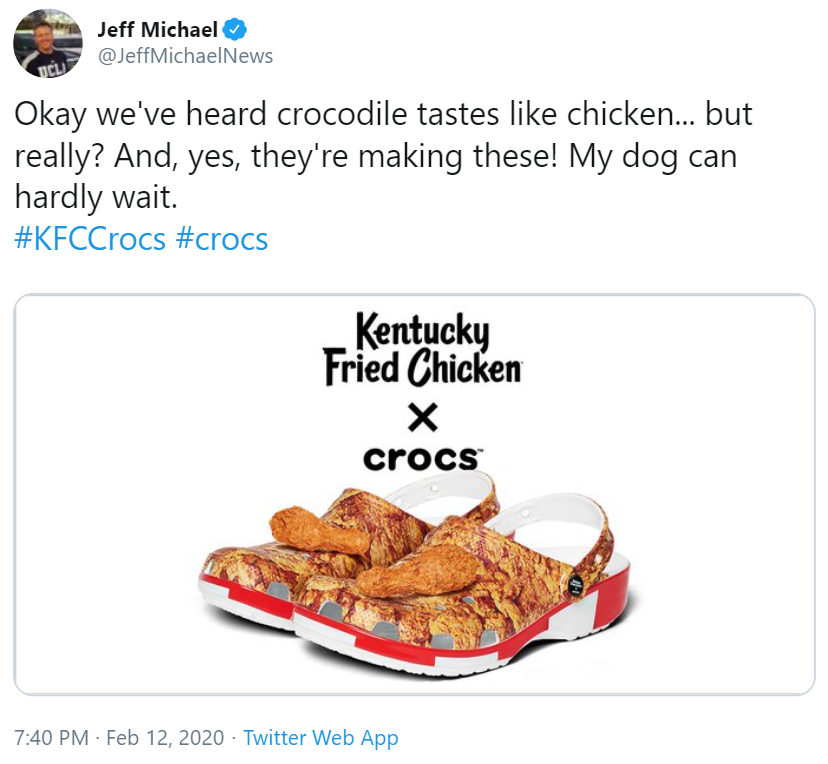Click the empty white area left of shoes

pyautogui.click(x=100, y=500)
